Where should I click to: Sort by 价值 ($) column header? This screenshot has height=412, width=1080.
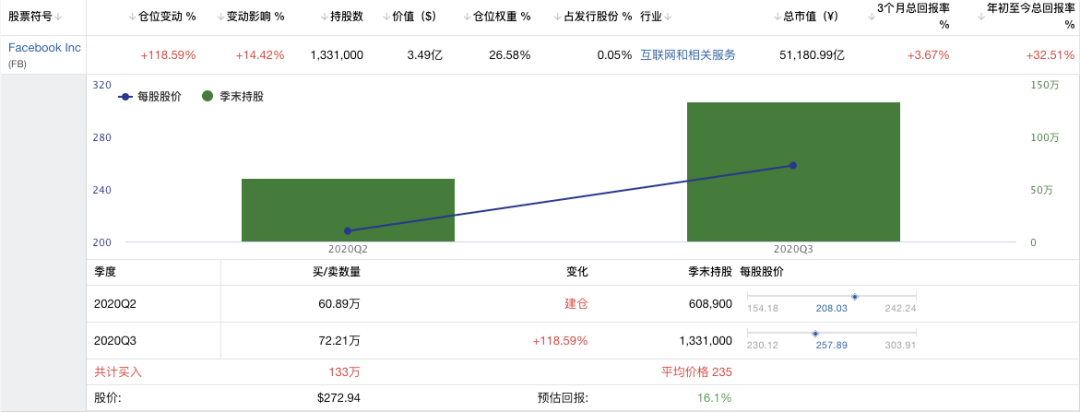pos(409,17)
